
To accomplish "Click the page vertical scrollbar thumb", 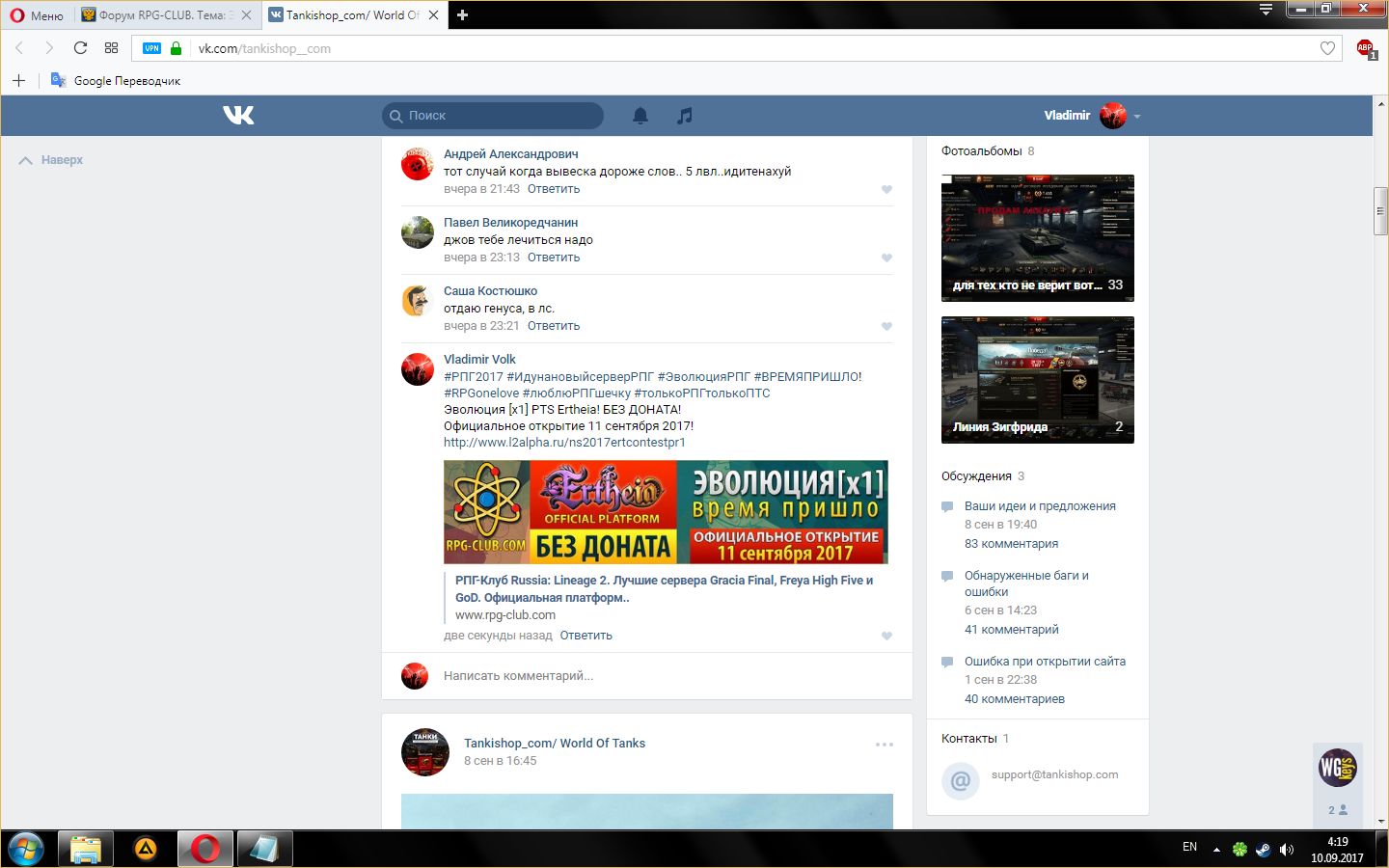I will pyautogui.click(x=1381, y=212).
